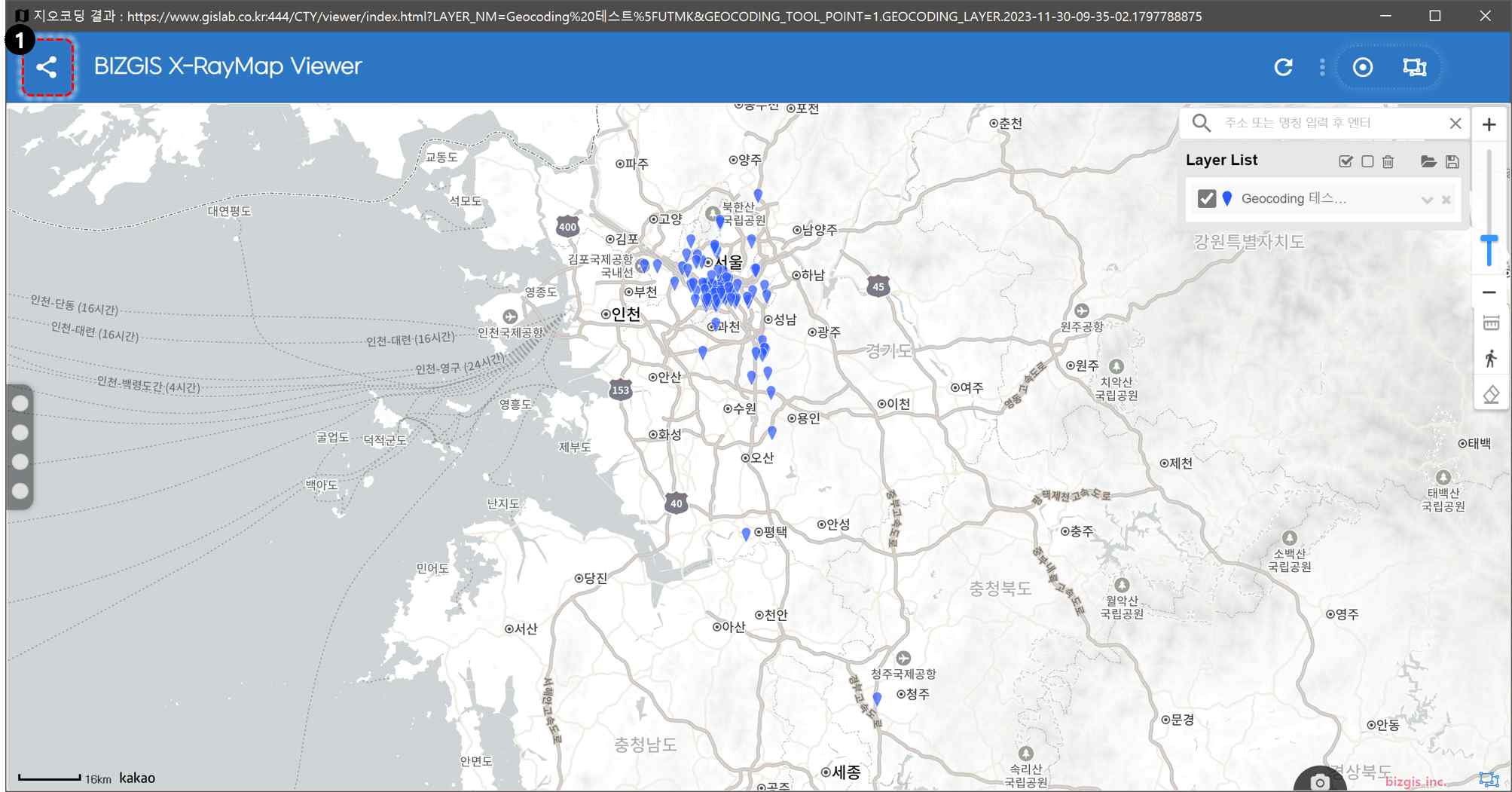Remove the Geocoding layer with its X
The height and width of the screenshot is (792, 1512).
click(x=1446, y=200)
